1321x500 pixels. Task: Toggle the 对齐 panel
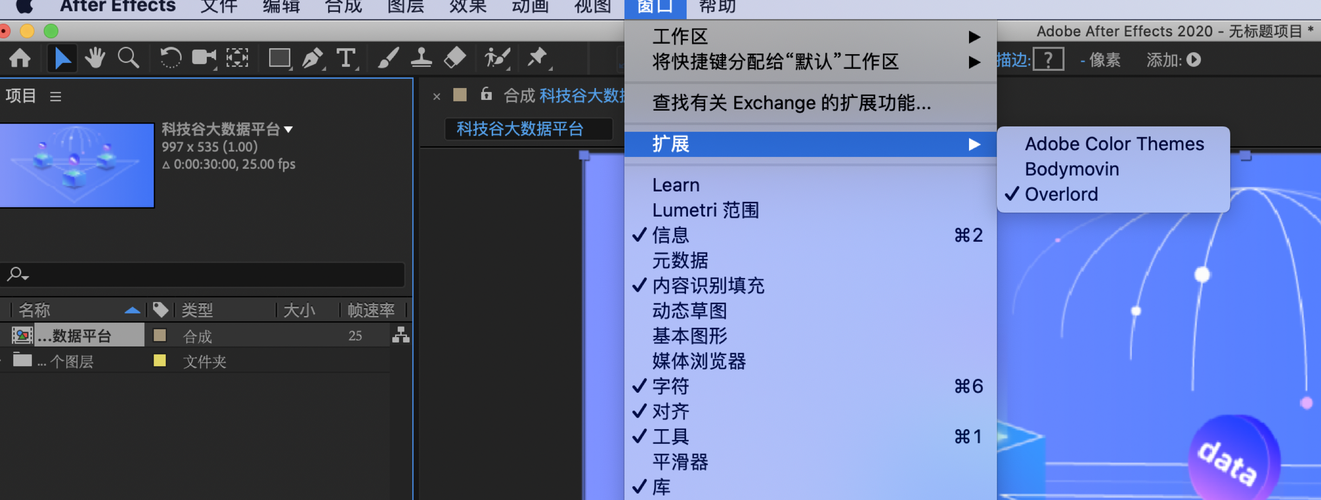point(809,411)
